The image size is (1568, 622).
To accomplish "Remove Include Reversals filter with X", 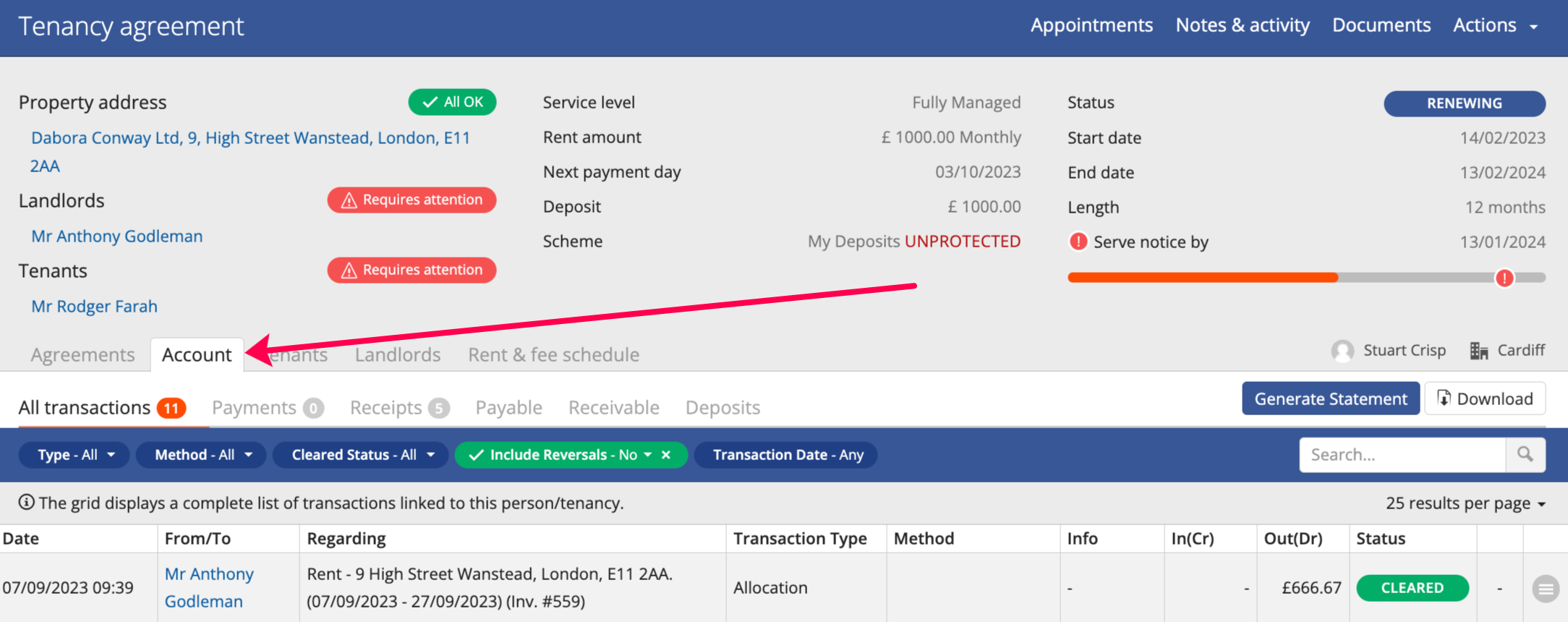I will pyautogui.click(x=666, y=455).
